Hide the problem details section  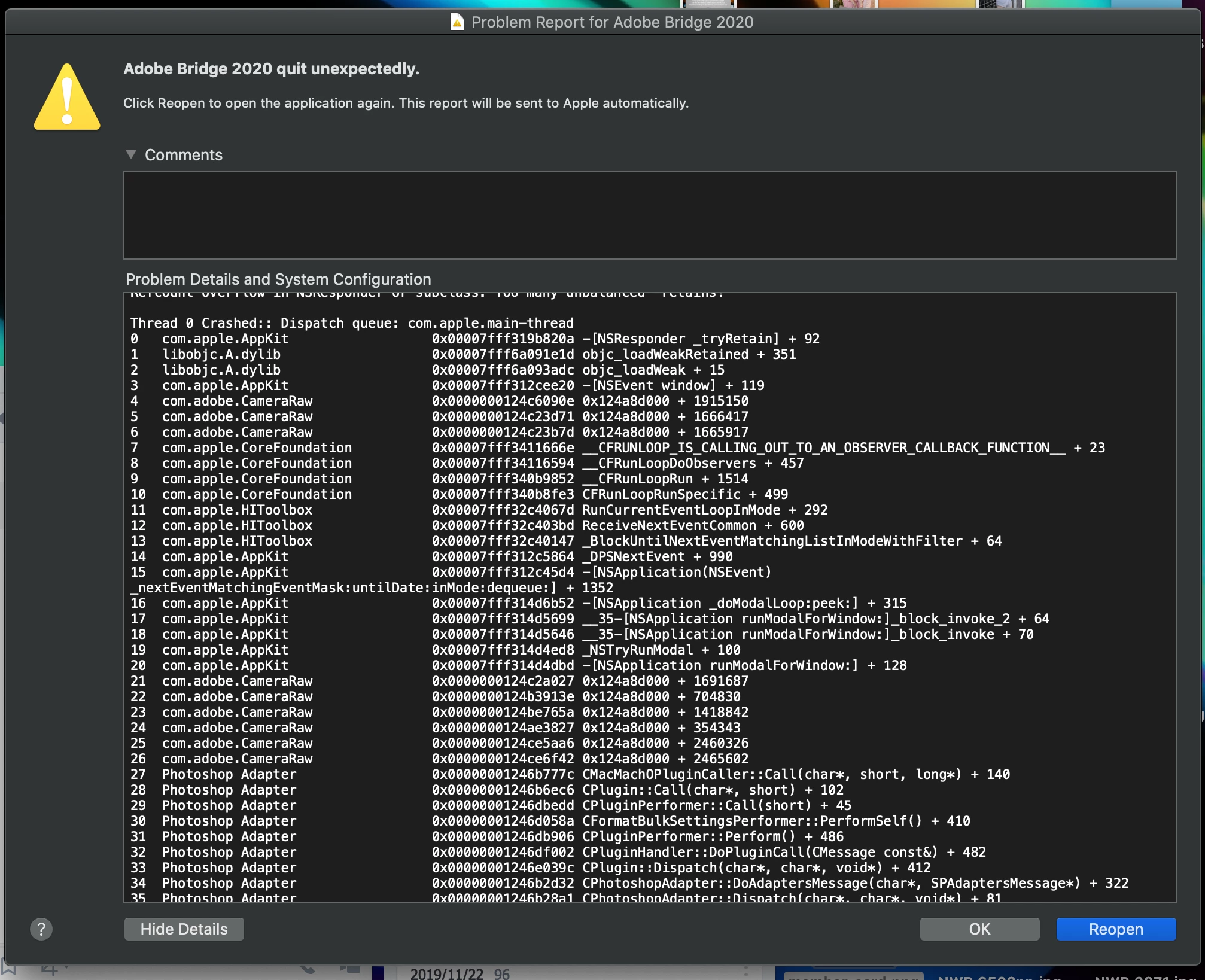click(184, 929)
